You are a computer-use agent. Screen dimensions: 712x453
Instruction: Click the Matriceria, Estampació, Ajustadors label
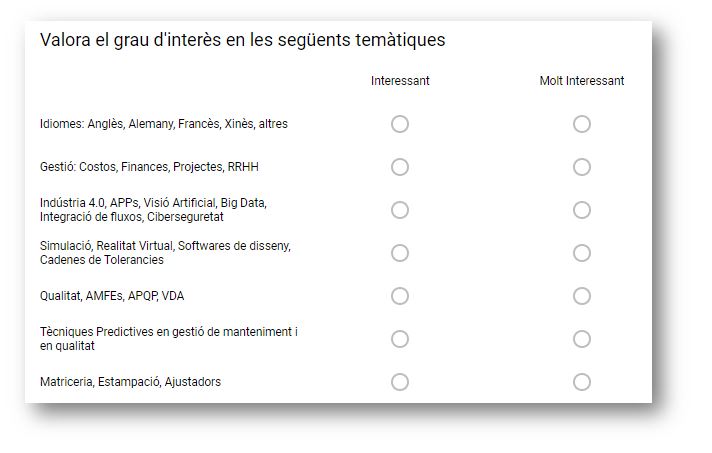tap(130, 382)
